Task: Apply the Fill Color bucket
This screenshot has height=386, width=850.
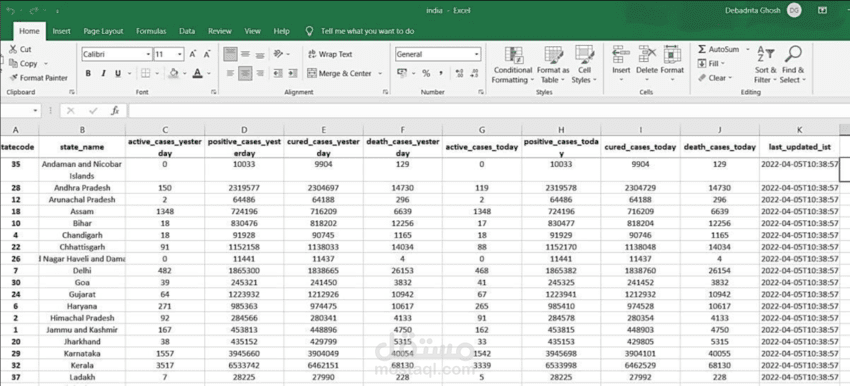Action: tap(173, 73)
